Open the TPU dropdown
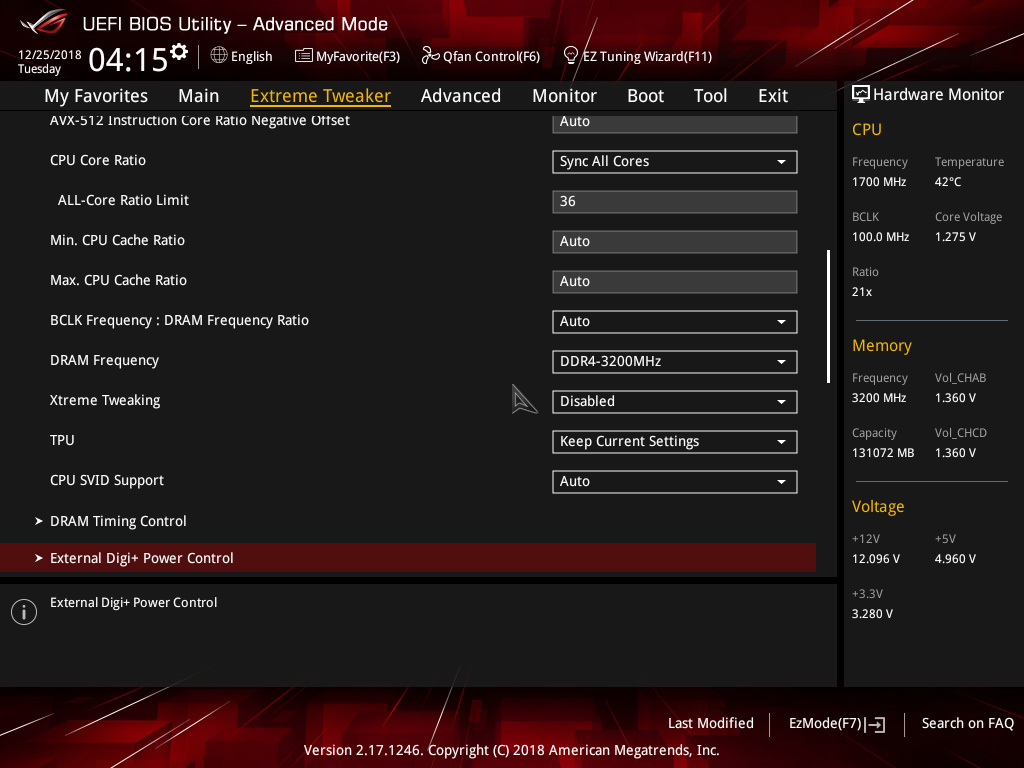 [674, 442]
